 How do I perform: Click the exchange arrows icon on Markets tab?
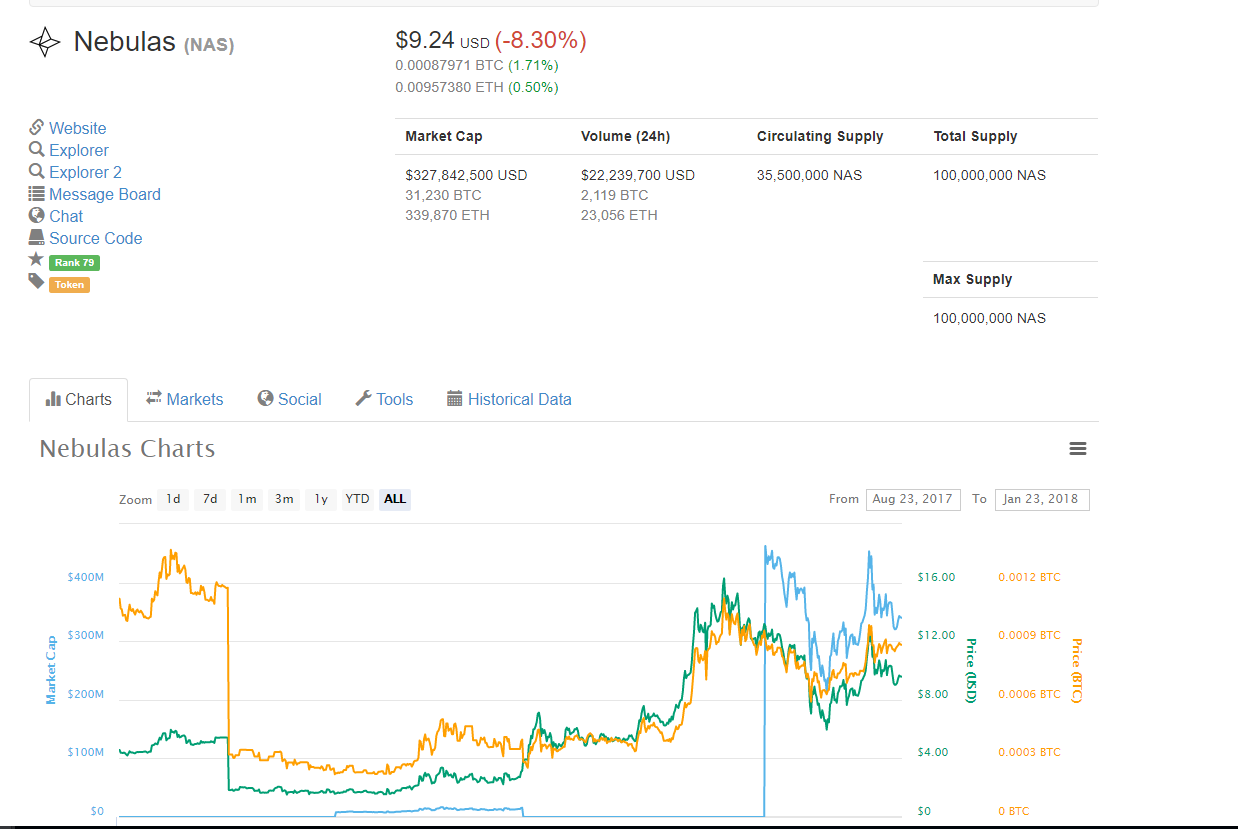pos(154,398)
